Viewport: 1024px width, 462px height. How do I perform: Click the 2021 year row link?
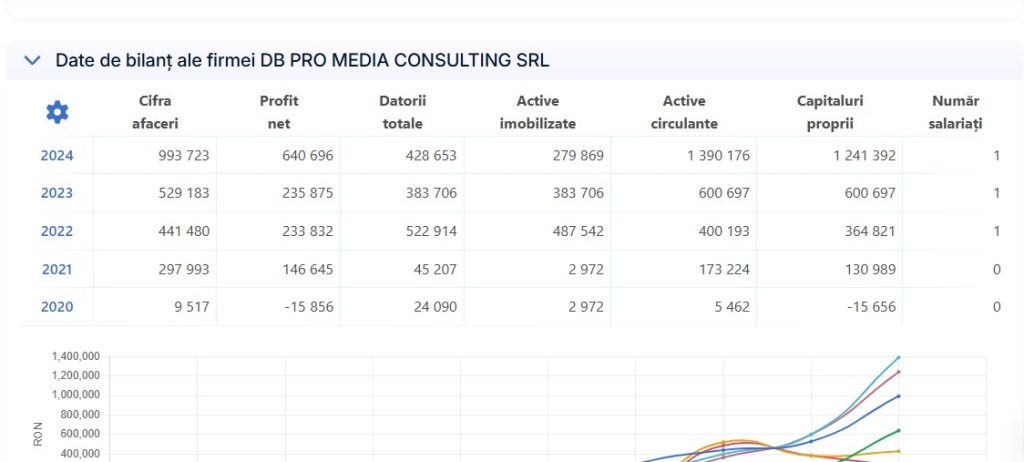57,269
